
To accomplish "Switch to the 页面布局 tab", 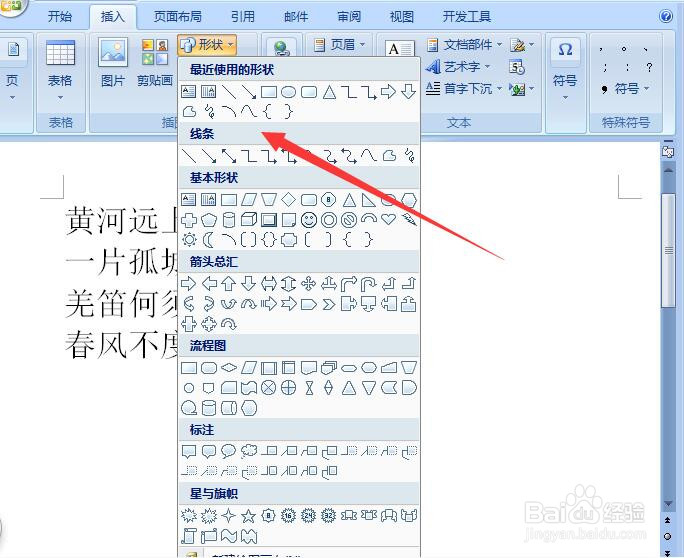I will 178,17.
